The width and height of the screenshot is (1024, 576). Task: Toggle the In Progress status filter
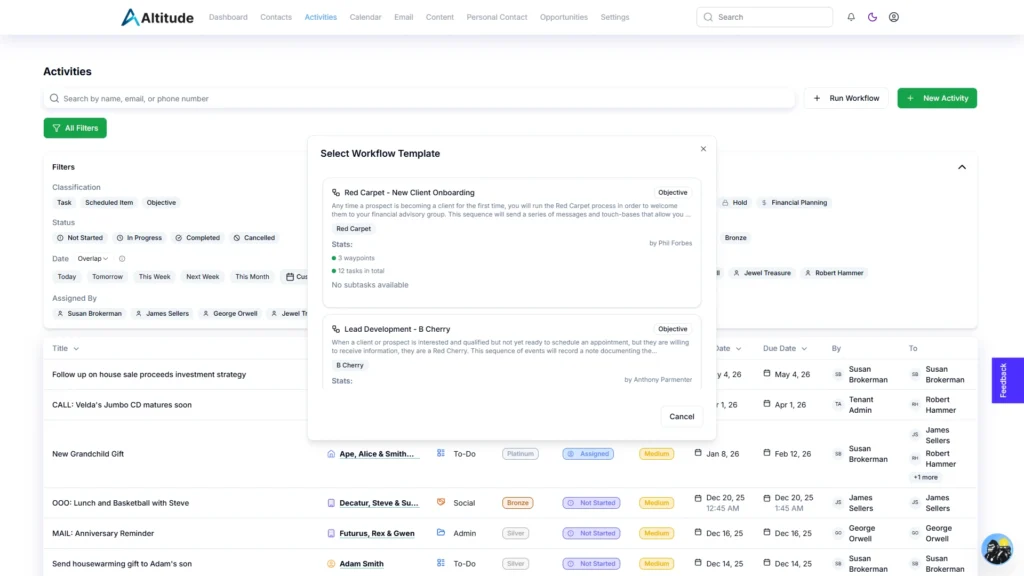point(139,238)
